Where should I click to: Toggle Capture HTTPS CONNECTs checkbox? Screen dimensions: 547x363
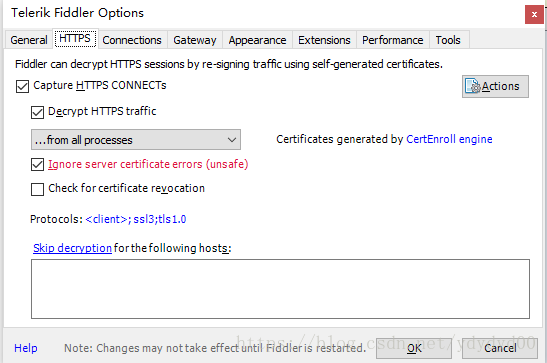click(x=22, y=86)
